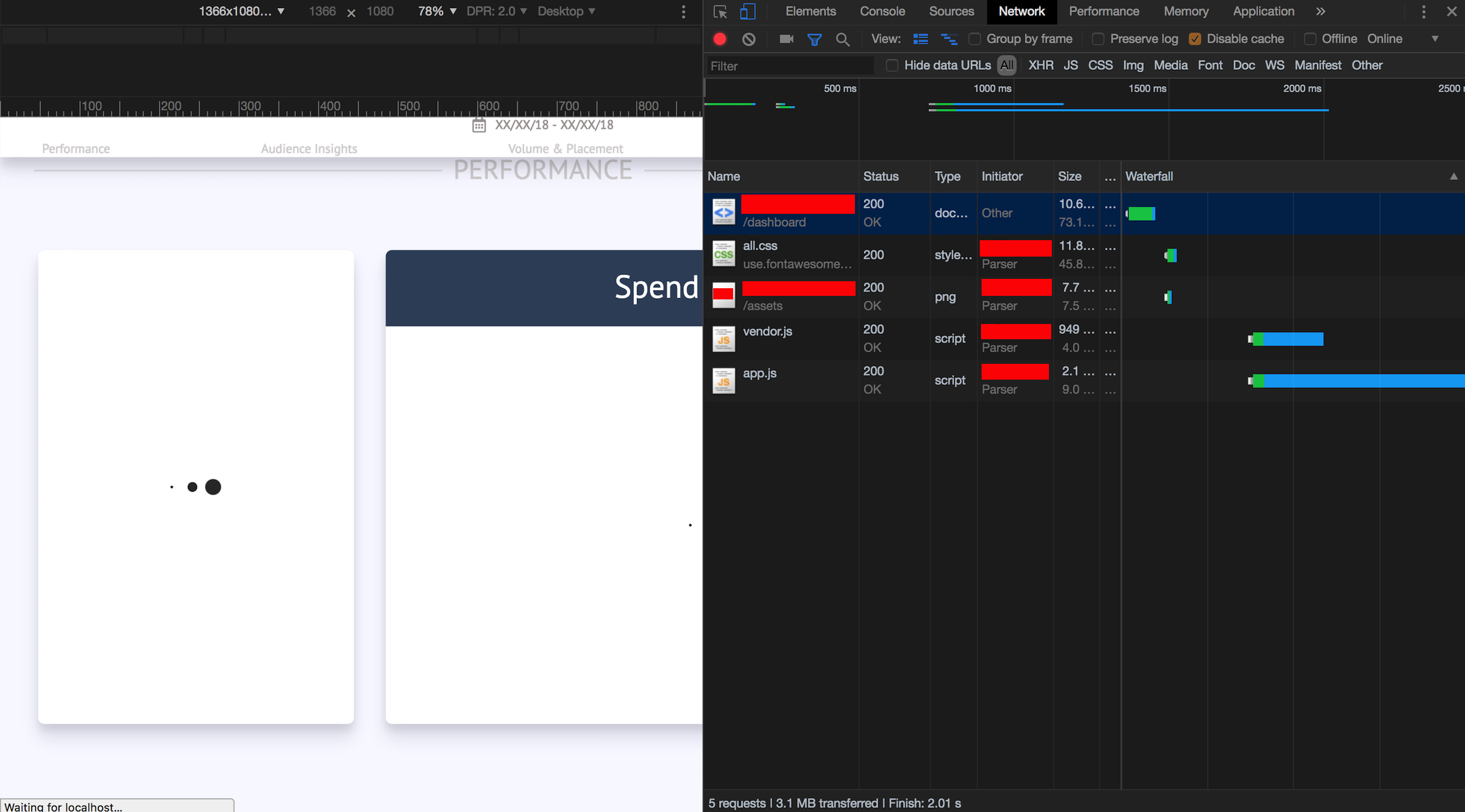Enable the Preserve log checkbox
The width and height of the screenshot is (1465, 812).
1098,39
